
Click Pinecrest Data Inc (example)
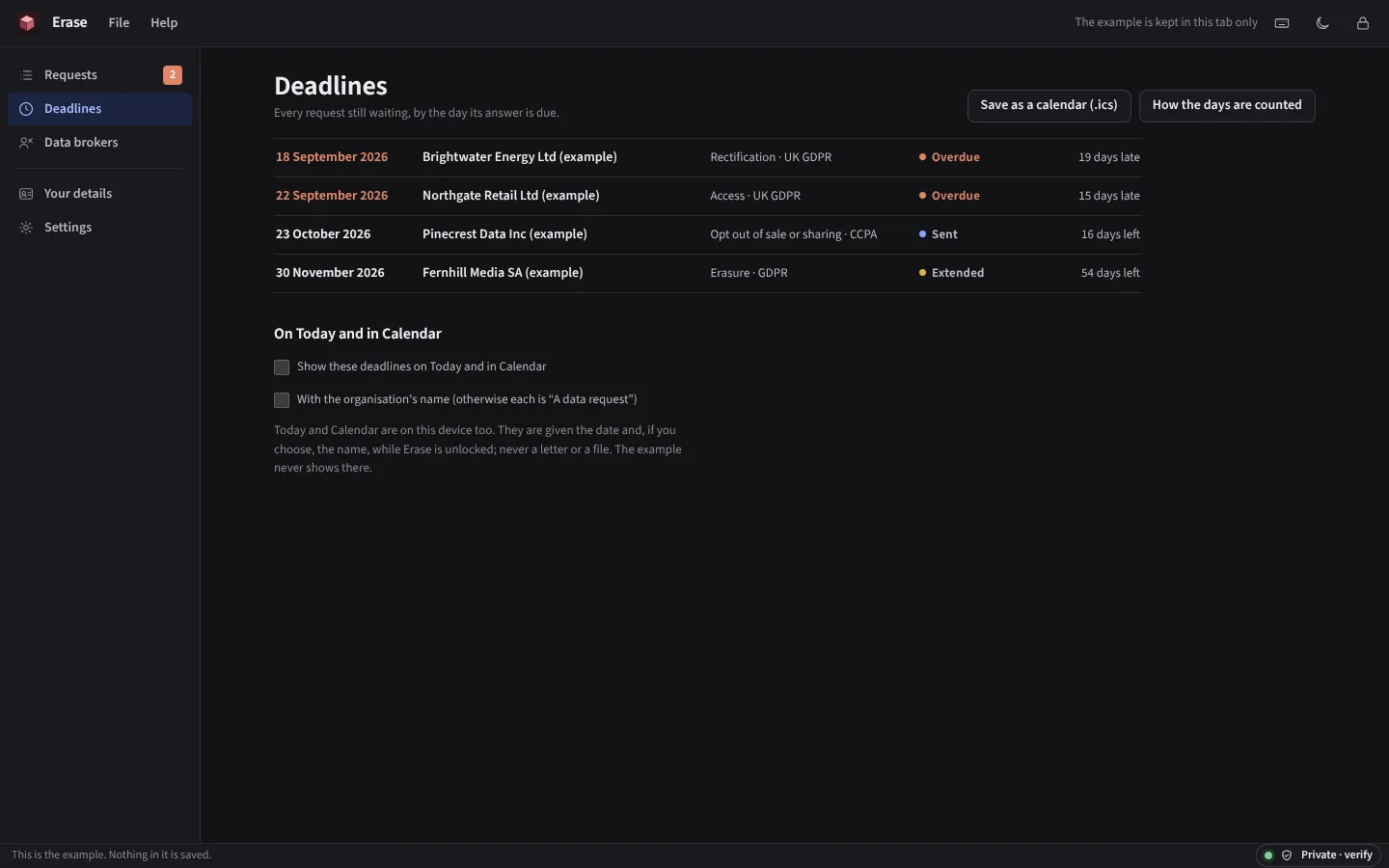[504, 234]
